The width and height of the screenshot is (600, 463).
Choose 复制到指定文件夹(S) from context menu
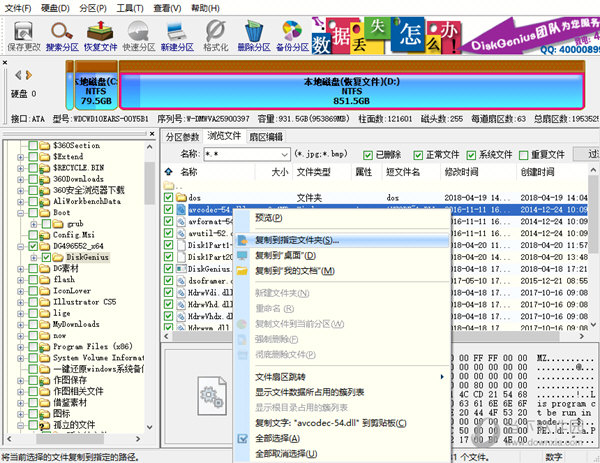coord(297,240)
